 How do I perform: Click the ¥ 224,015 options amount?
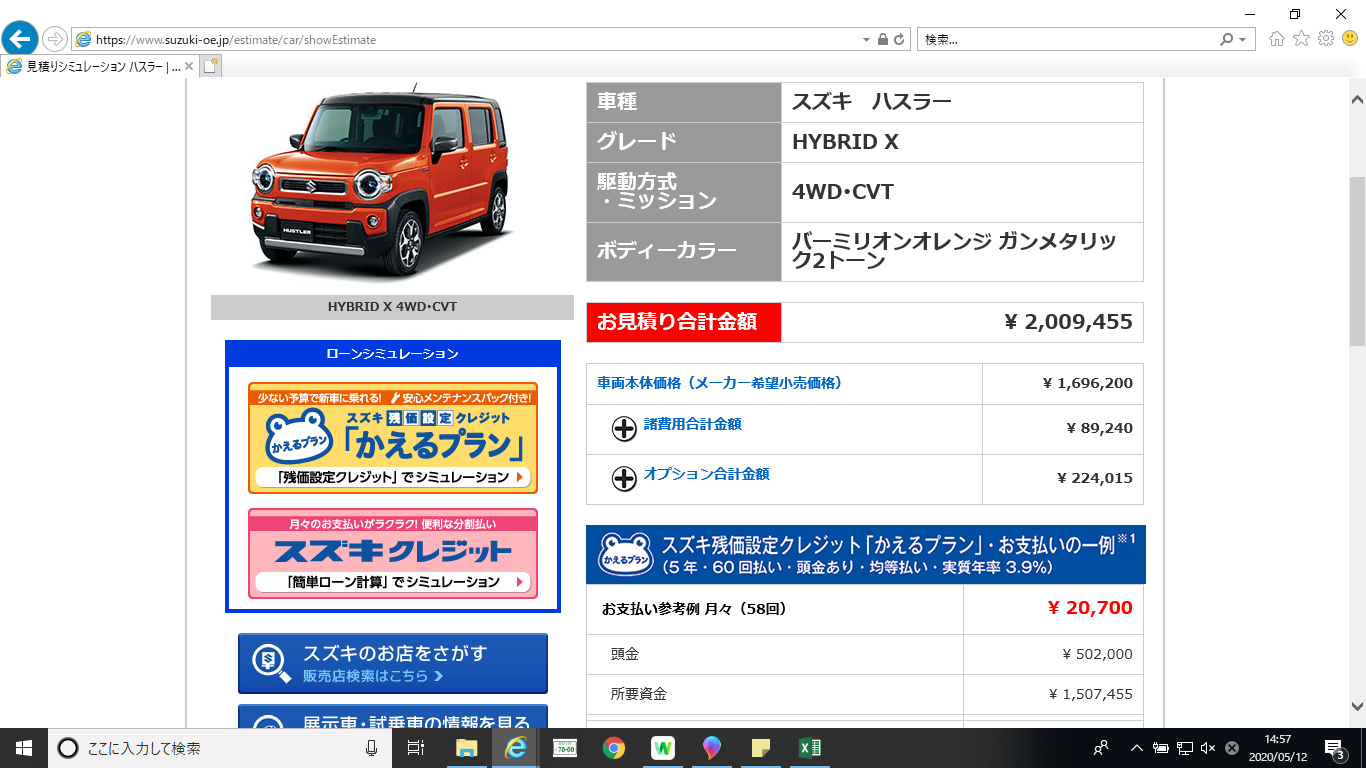coord(1094,478)
